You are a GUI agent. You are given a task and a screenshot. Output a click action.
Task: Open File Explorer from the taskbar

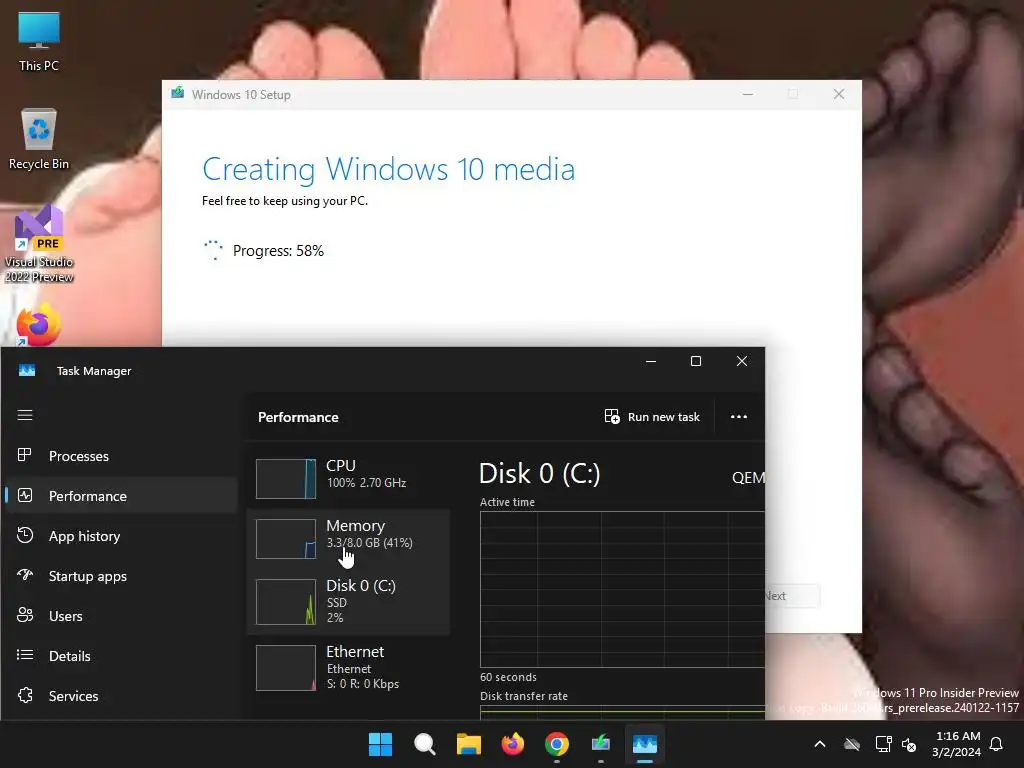tap(468, 744)
